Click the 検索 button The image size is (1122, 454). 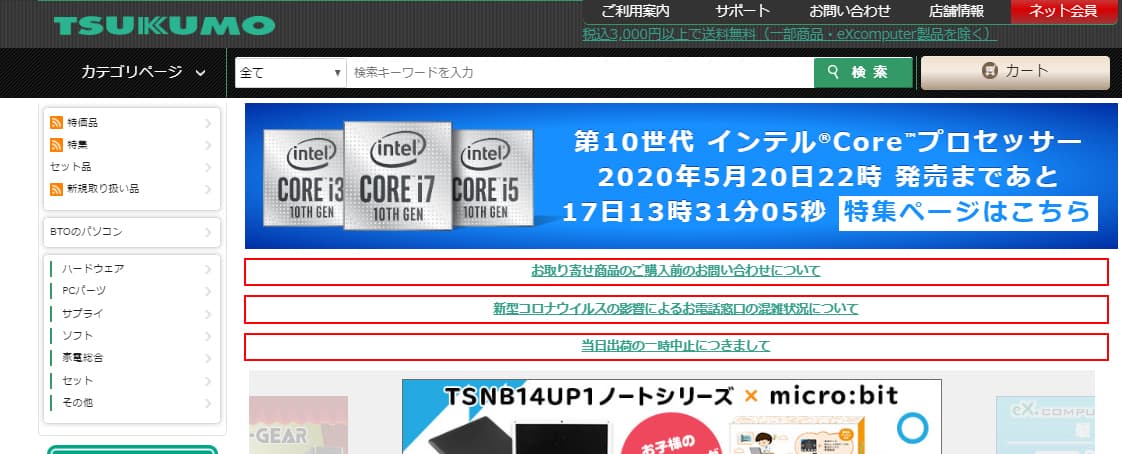pyautogui.click(x=863, y=72)
